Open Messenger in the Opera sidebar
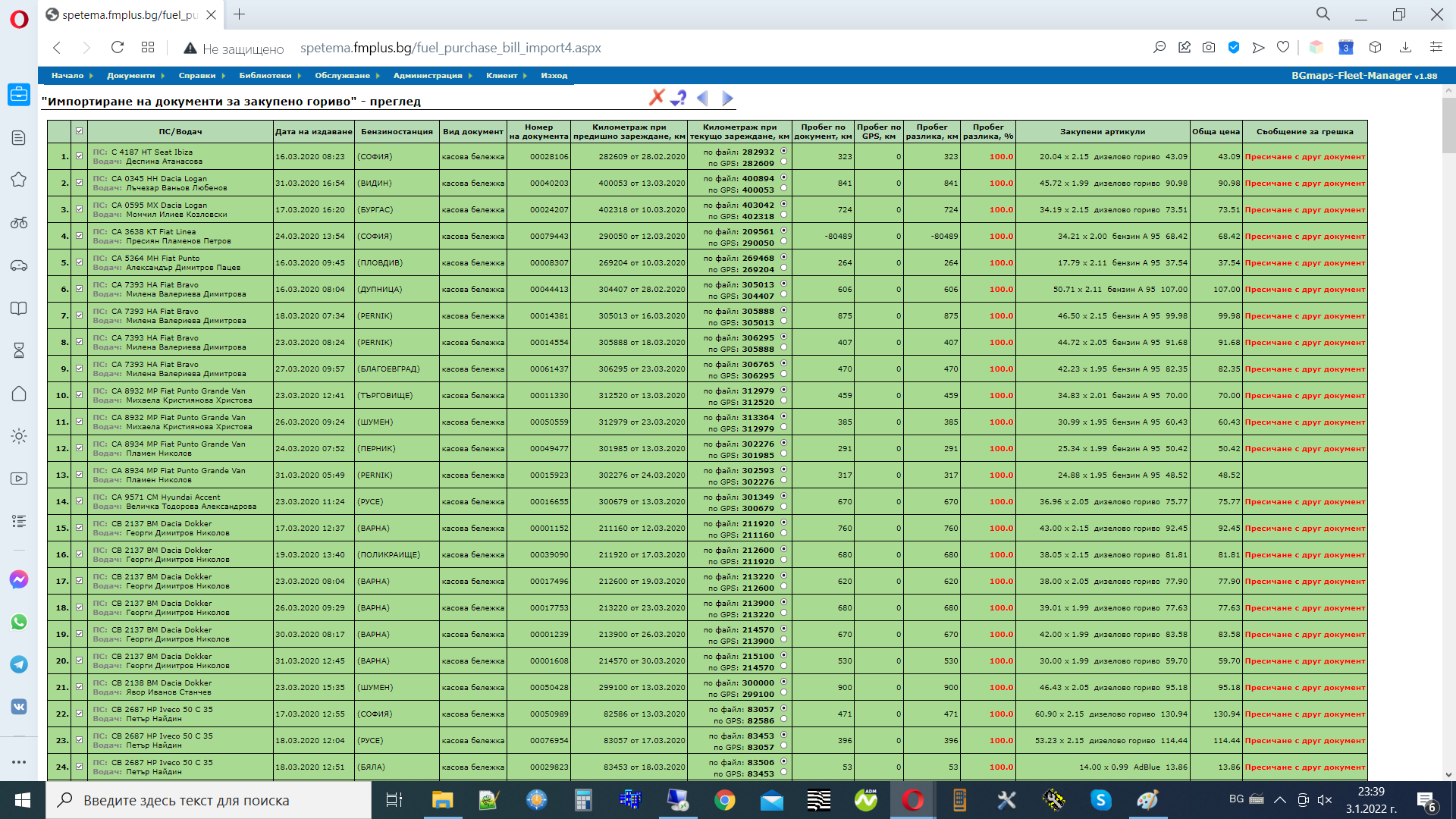The image size is (1456, 819). 19,580
